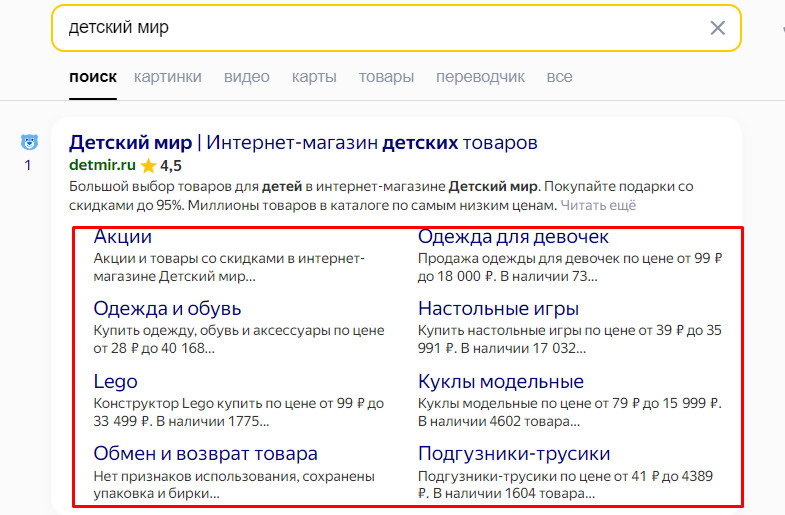Open the "карты" tab
This screenshot has width=785, height=515.
pos(314,77)
